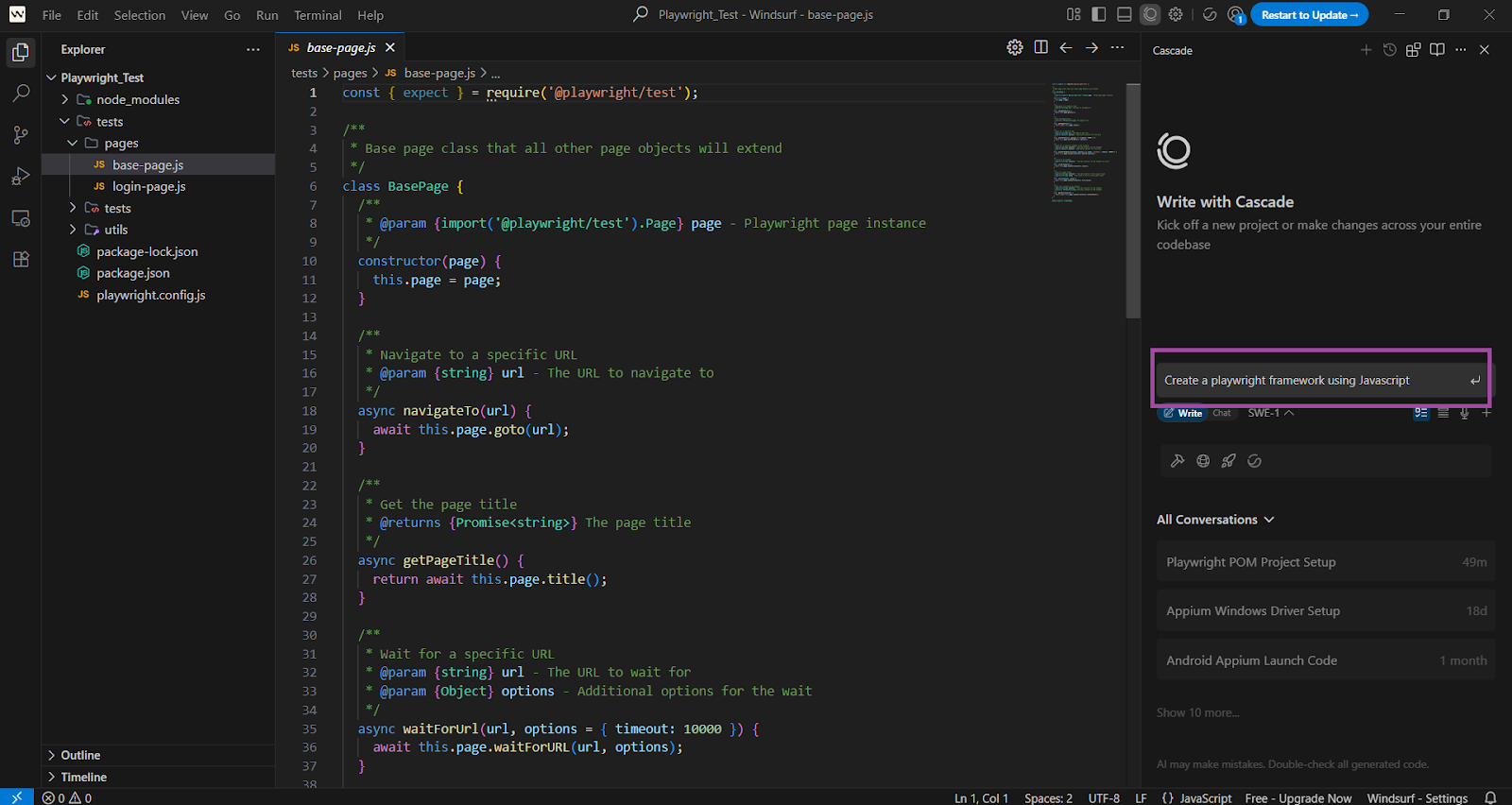
Task: Select the base-page.js editor tab
Action: click(340, 47)
